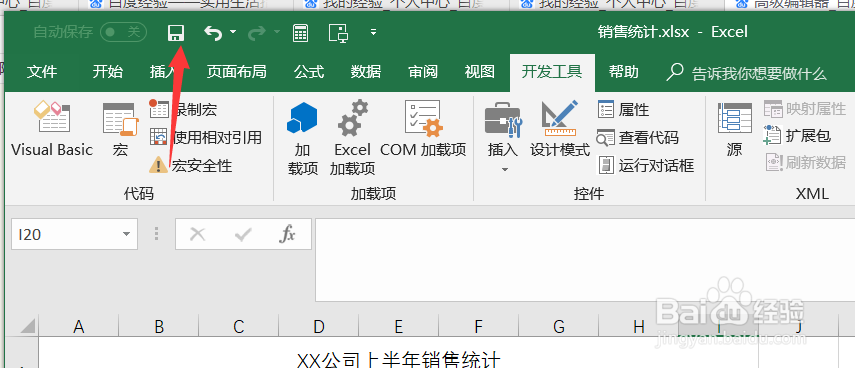855x368 pixels.
Task: Select column H header
Action: pos(639,327)
